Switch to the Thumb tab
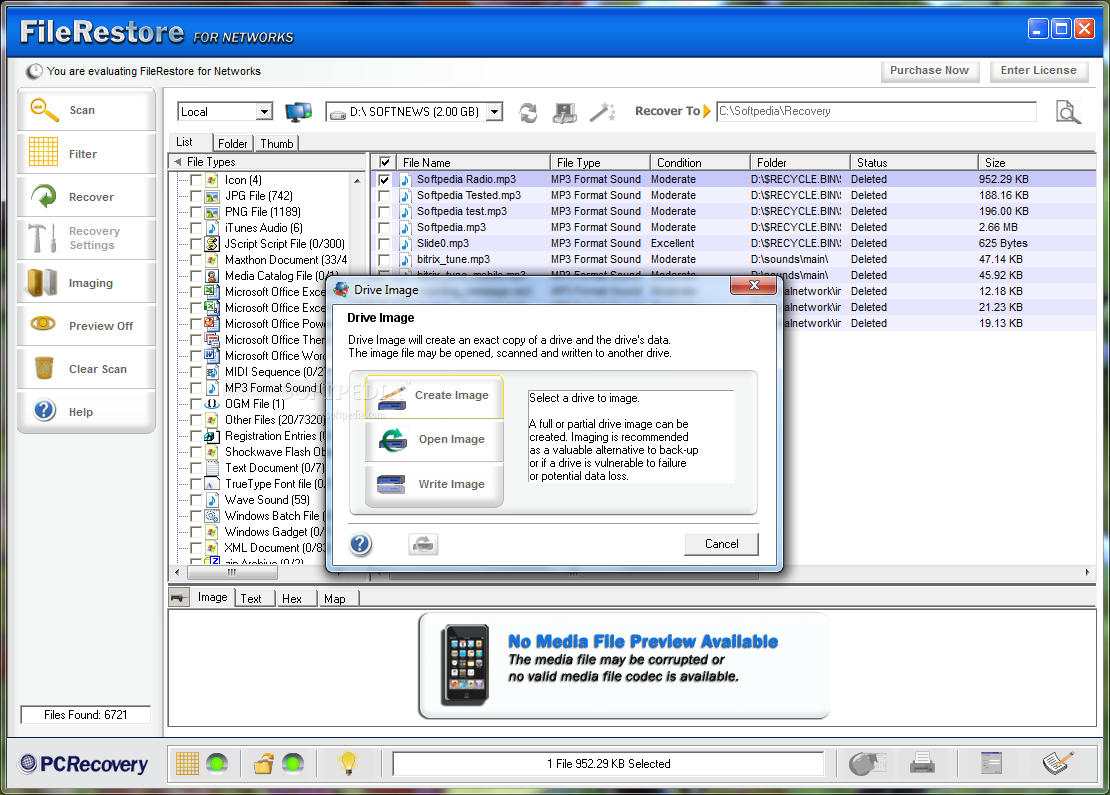The width and height of the screenshot is (1110, 795). (x=276, y=144)
